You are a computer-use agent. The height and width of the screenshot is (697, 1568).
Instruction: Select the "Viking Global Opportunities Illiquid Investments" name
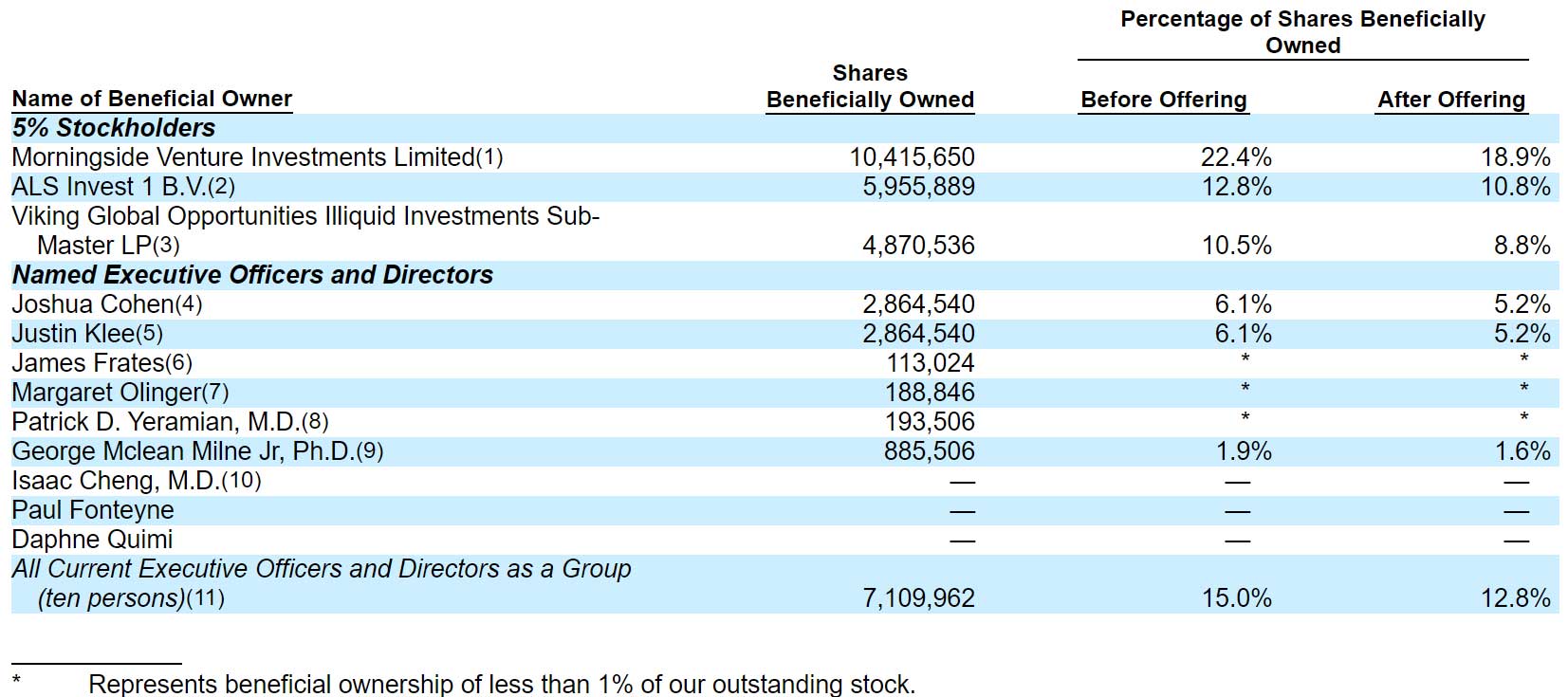pos(305,230)
